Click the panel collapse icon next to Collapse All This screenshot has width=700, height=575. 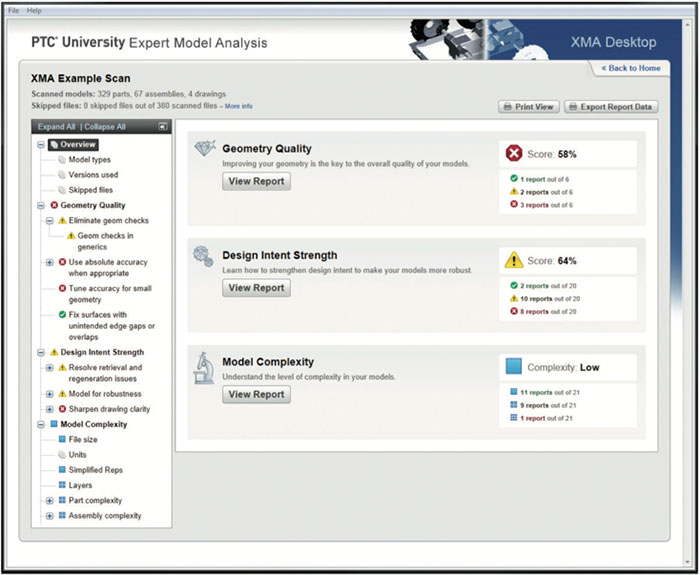tap(163, 127)
